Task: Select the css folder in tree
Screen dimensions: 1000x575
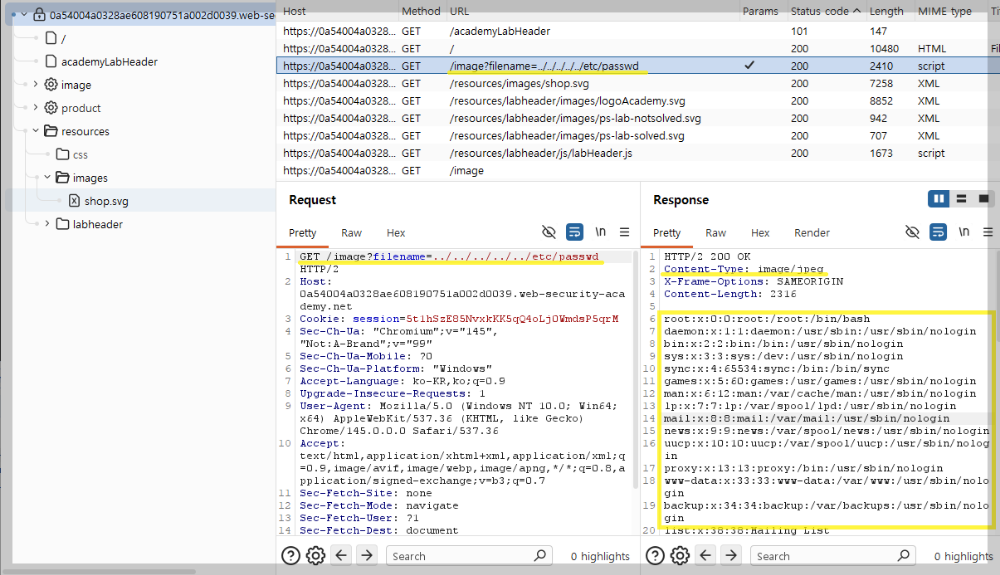Action: [80, 154]
